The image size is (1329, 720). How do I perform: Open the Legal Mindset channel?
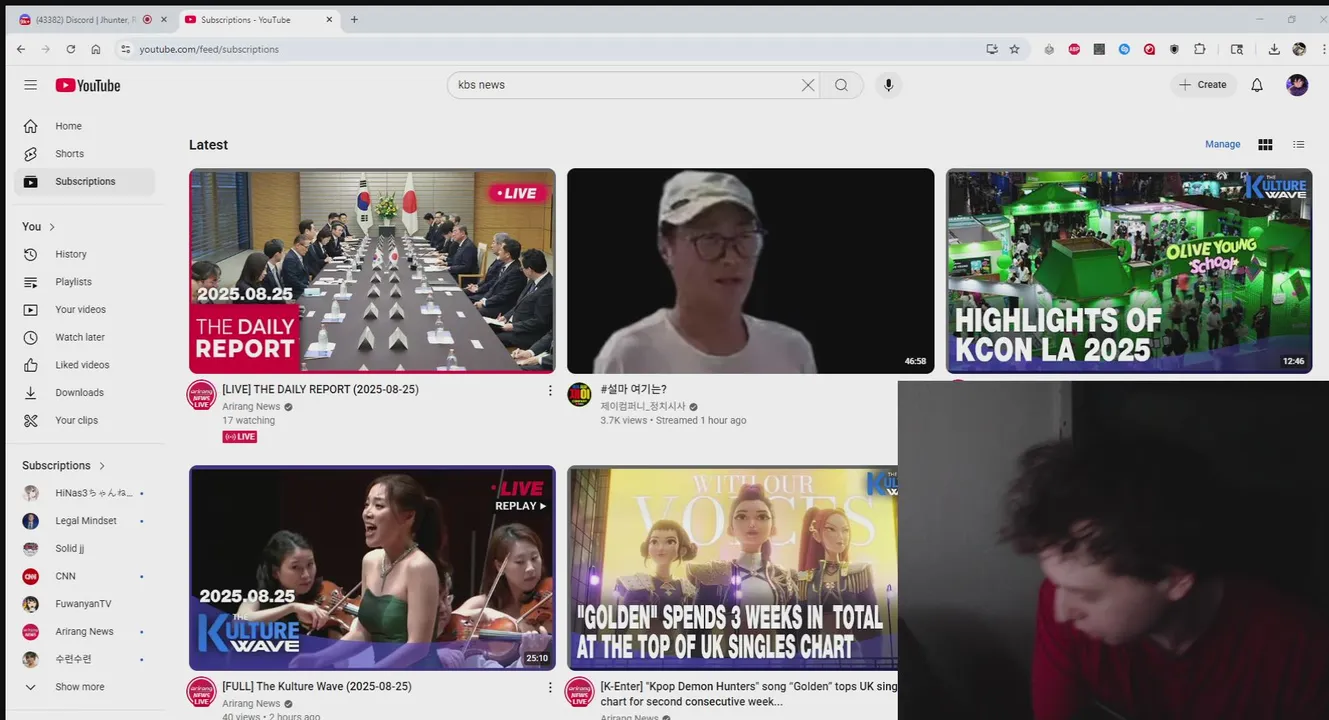coord(85,521)
